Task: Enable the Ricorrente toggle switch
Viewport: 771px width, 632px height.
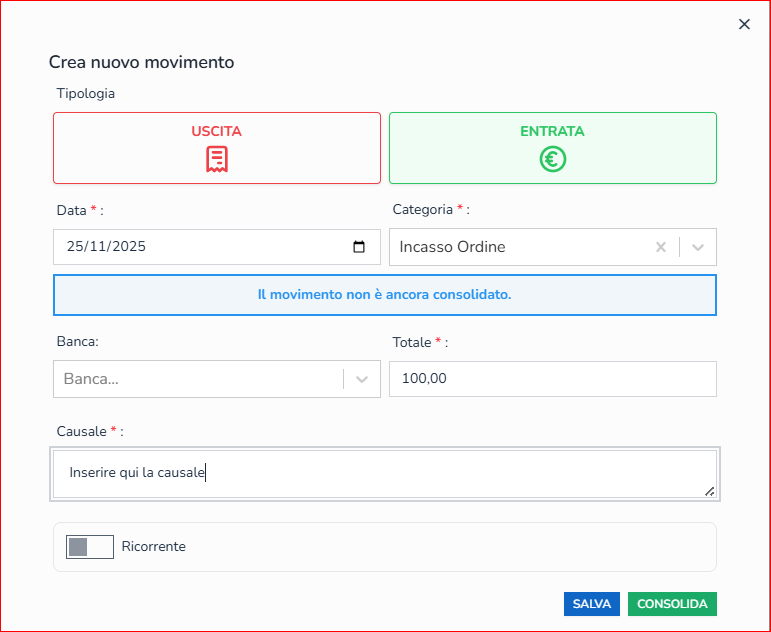Action: pos(90,547)
